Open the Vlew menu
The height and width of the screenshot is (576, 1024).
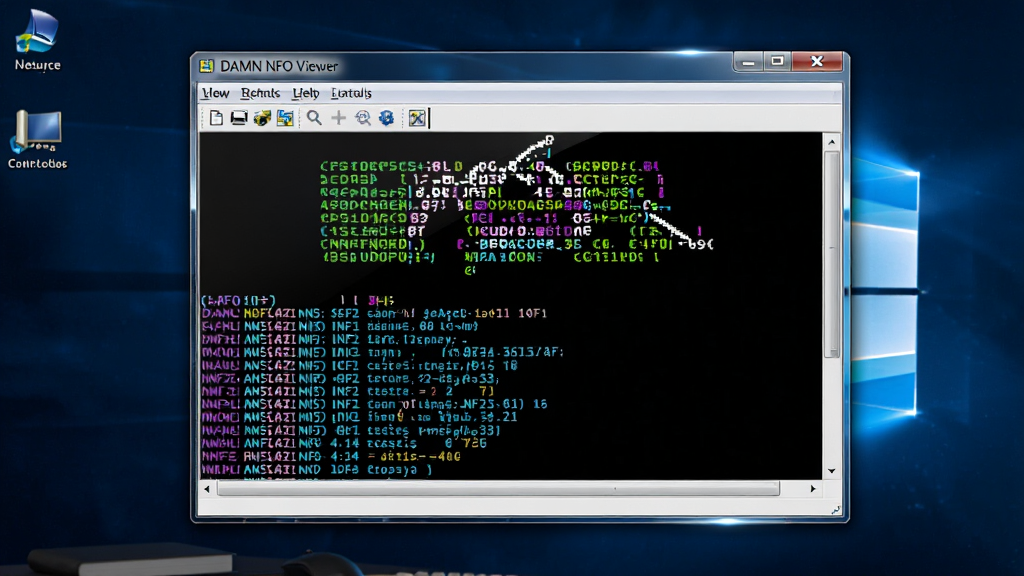(216, 93)
